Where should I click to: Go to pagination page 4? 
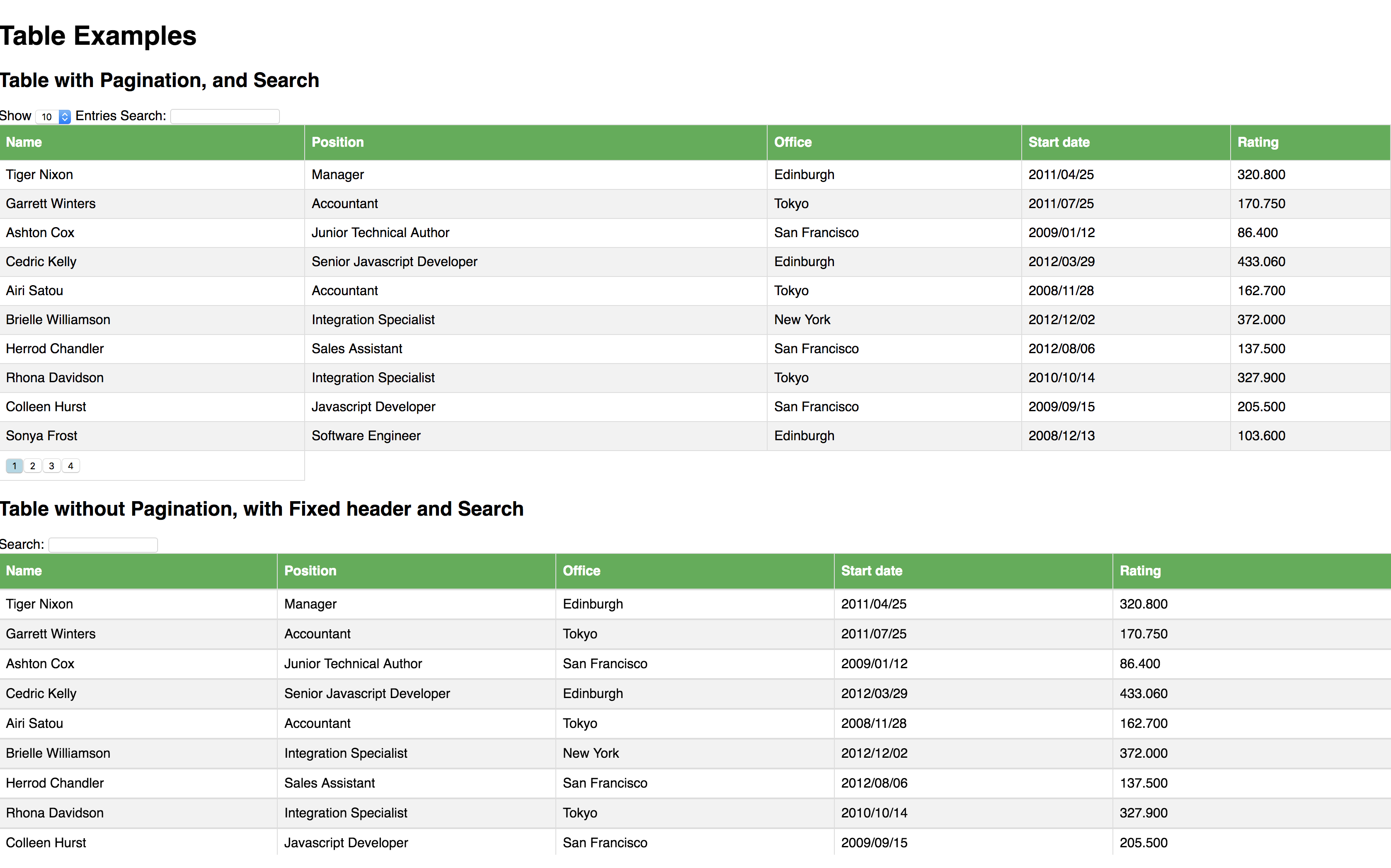[x=70, y=466]
